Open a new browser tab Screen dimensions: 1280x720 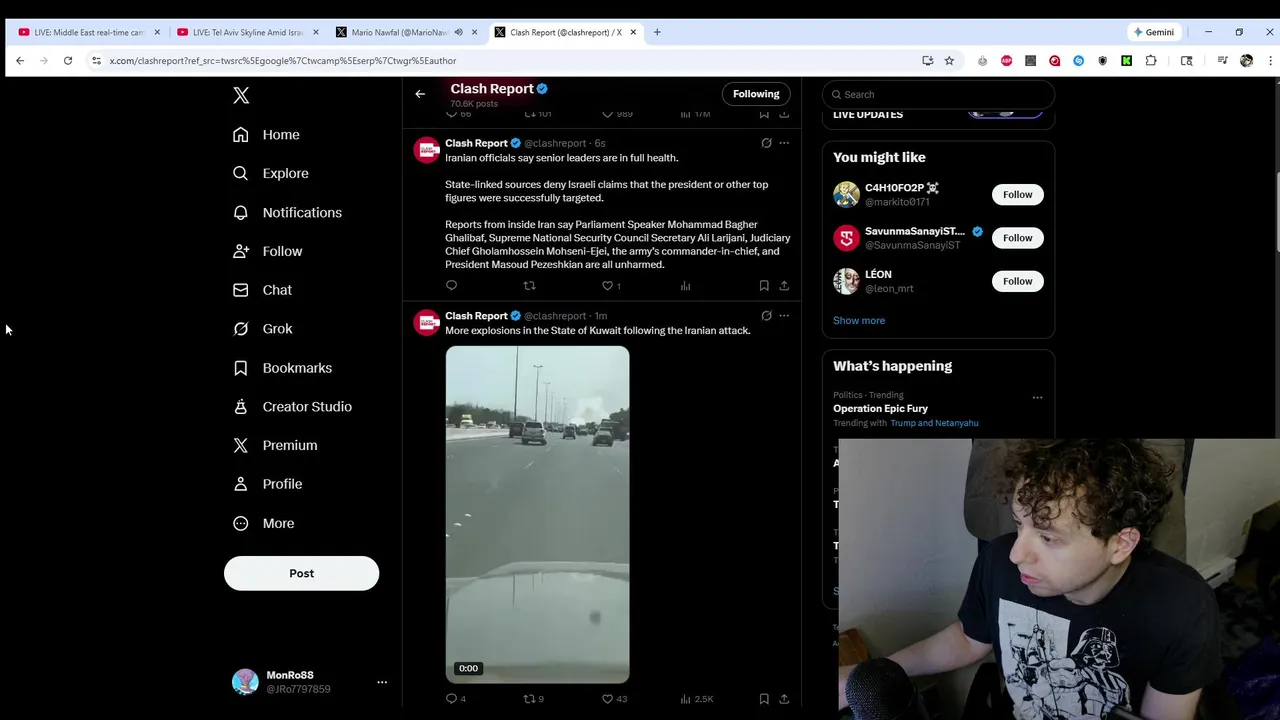657,32
